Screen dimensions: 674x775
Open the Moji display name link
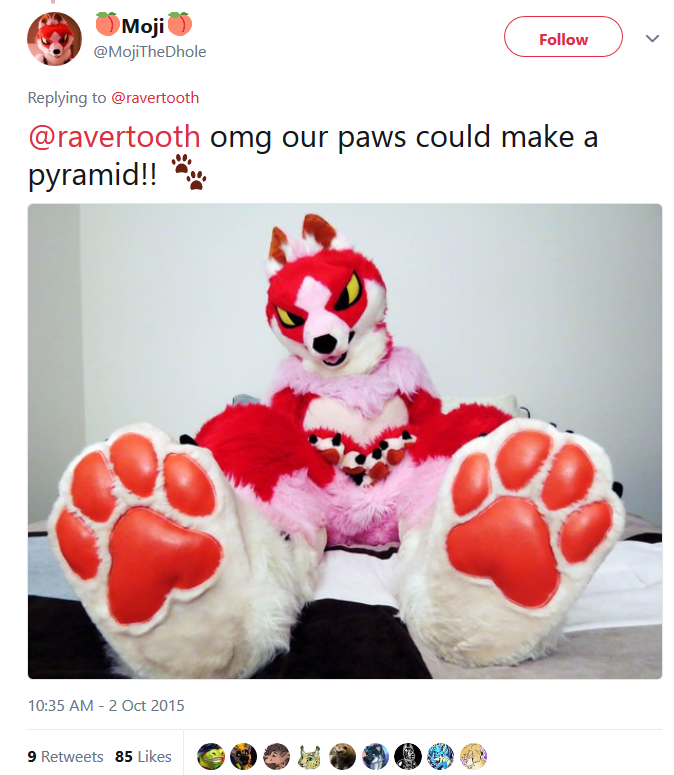[143, 25]
